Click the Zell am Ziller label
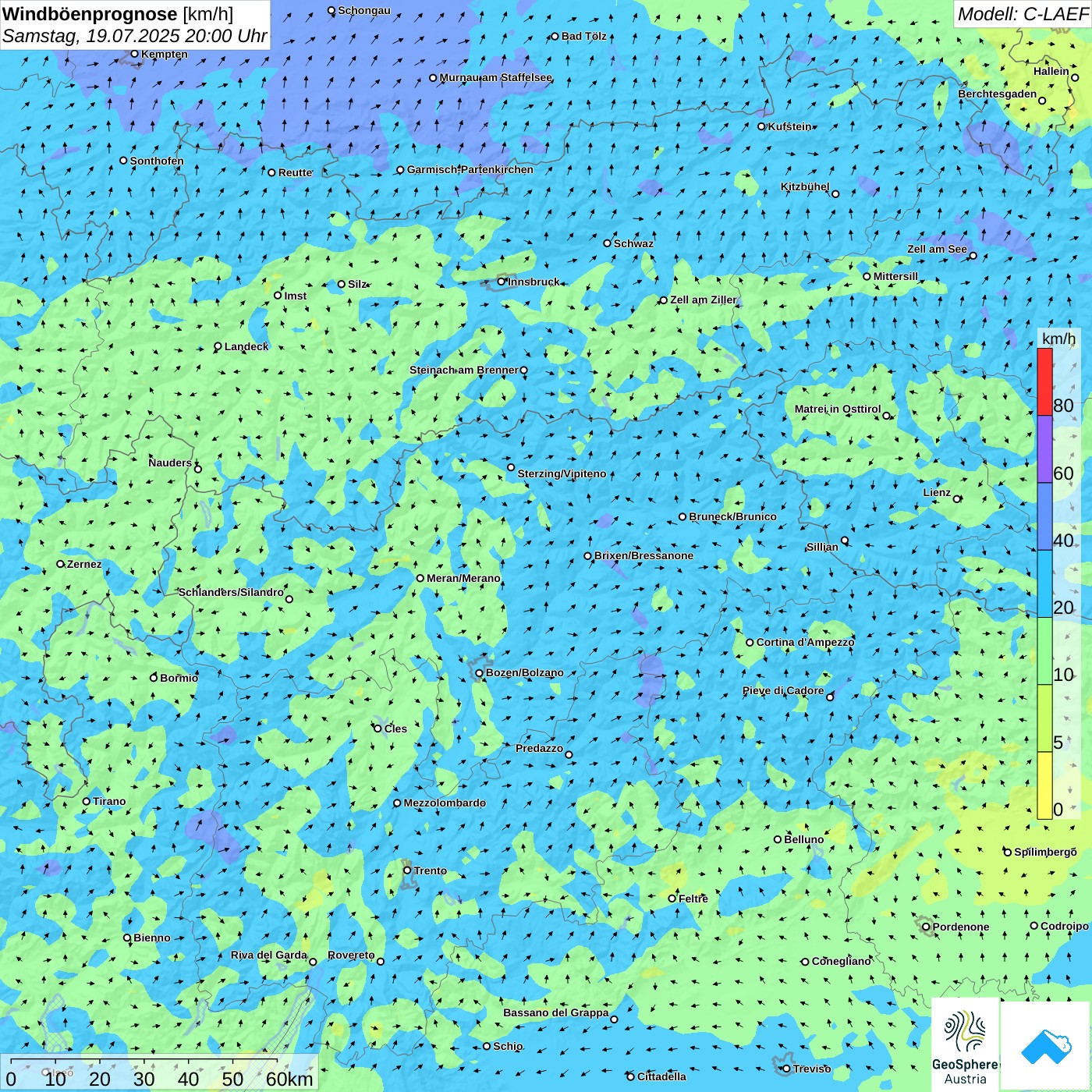The image size is (1092, 1092). tap(704, 300)
